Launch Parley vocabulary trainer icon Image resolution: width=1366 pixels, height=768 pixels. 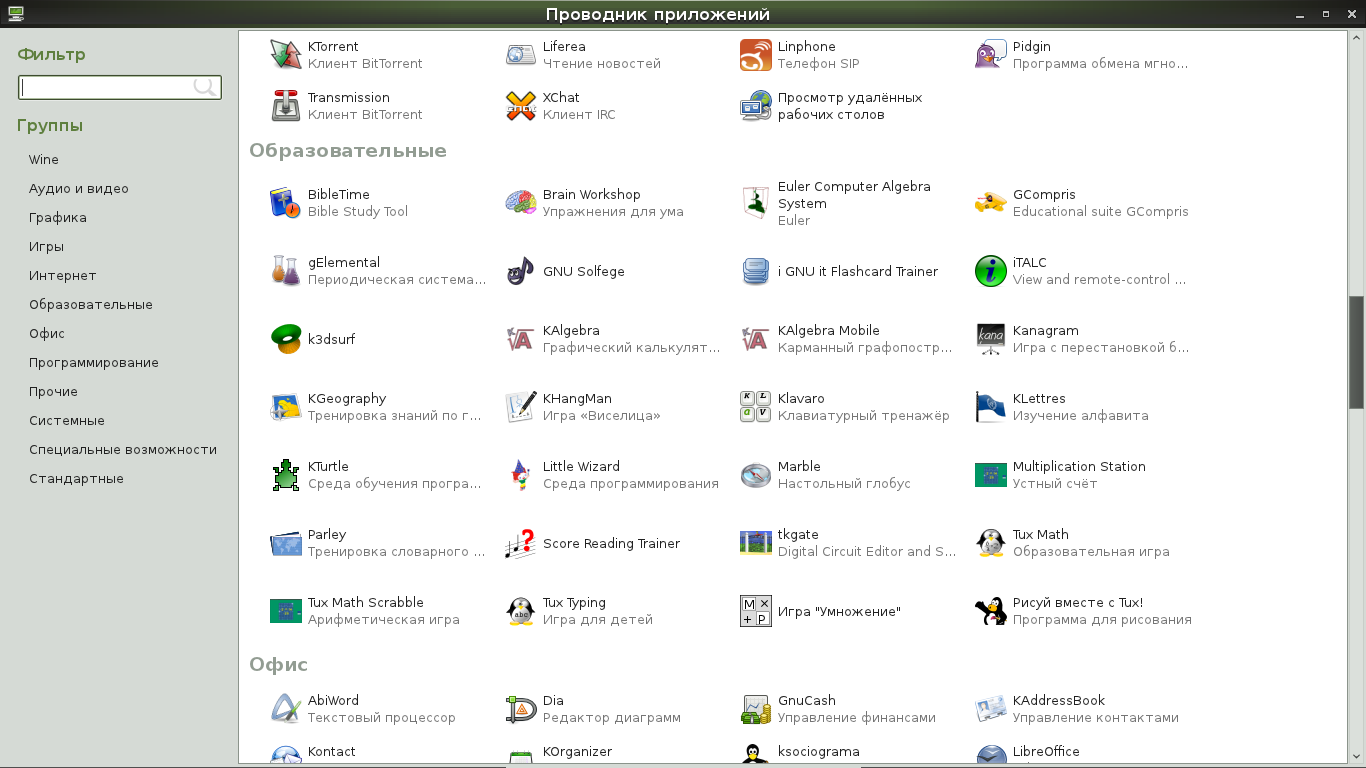pos(286,543)
